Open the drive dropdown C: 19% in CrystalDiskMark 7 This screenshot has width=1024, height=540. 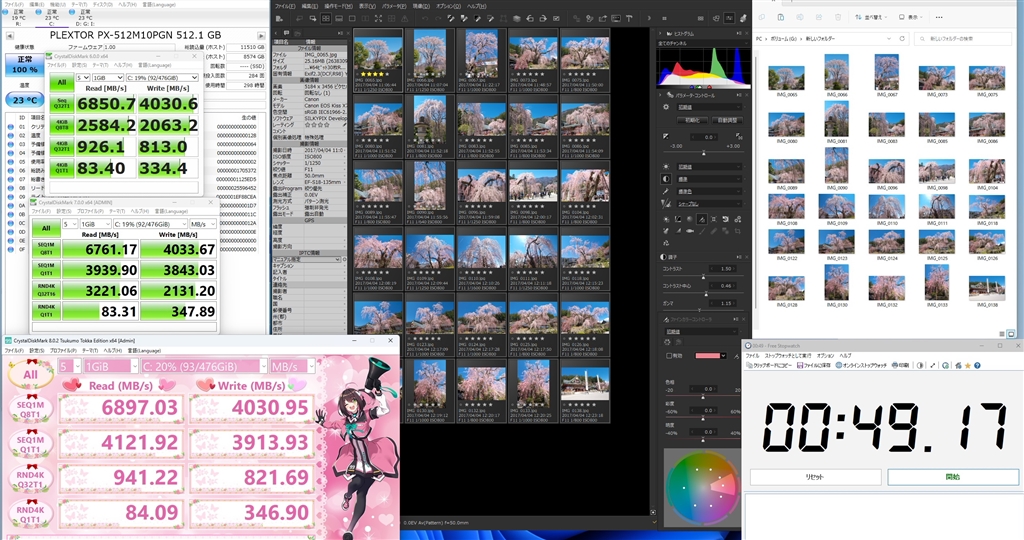pyautogui.click(x=150, y=224)
